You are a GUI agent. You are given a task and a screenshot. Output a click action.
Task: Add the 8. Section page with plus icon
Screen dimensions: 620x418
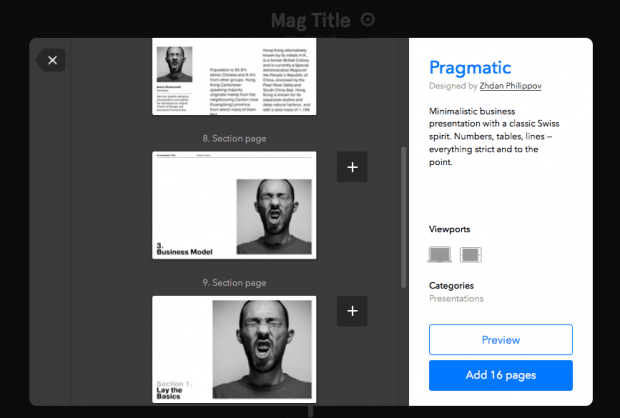pos(352,168)
